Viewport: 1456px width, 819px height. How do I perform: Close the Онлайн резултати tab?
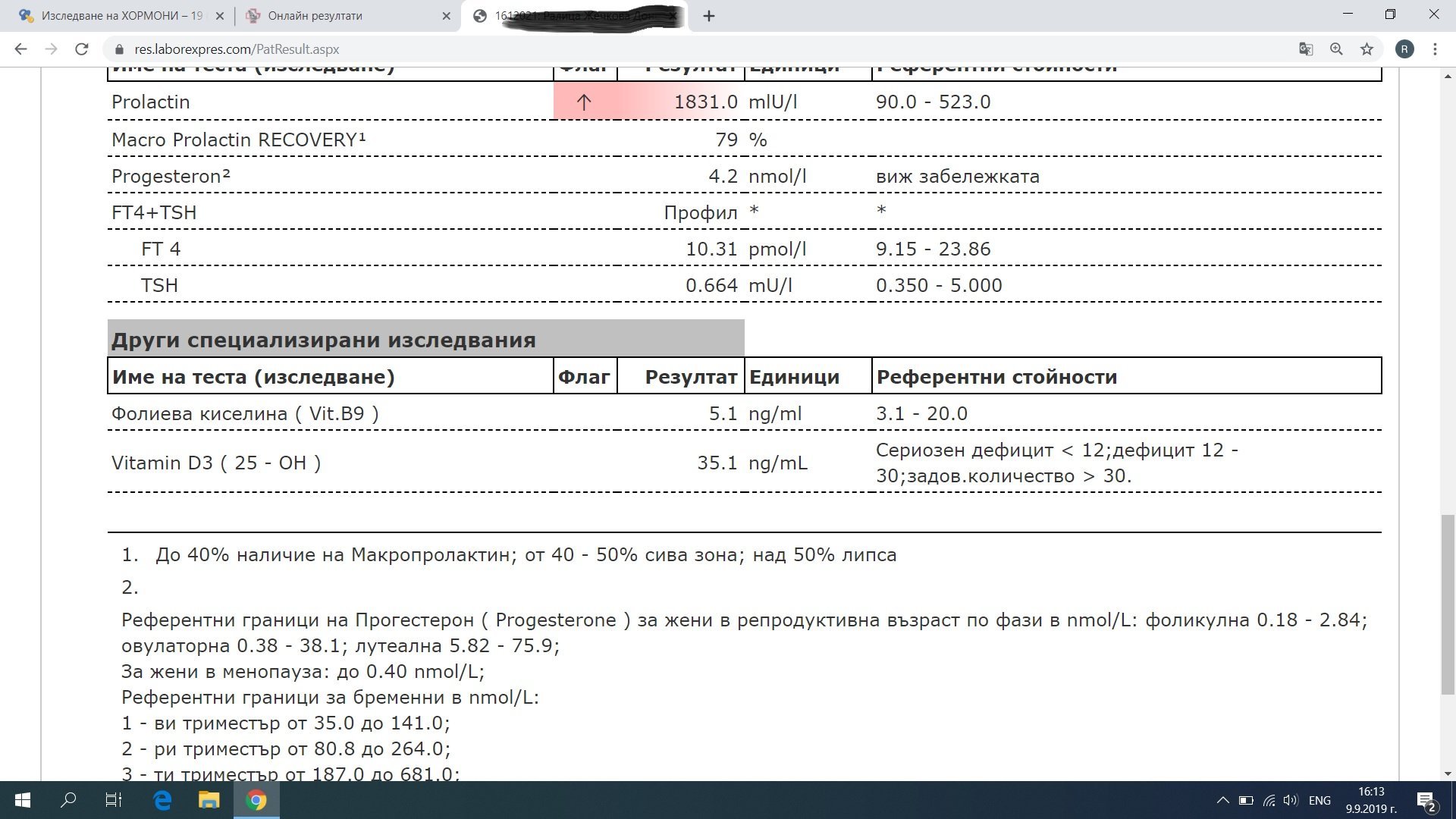tap(446, 16)
